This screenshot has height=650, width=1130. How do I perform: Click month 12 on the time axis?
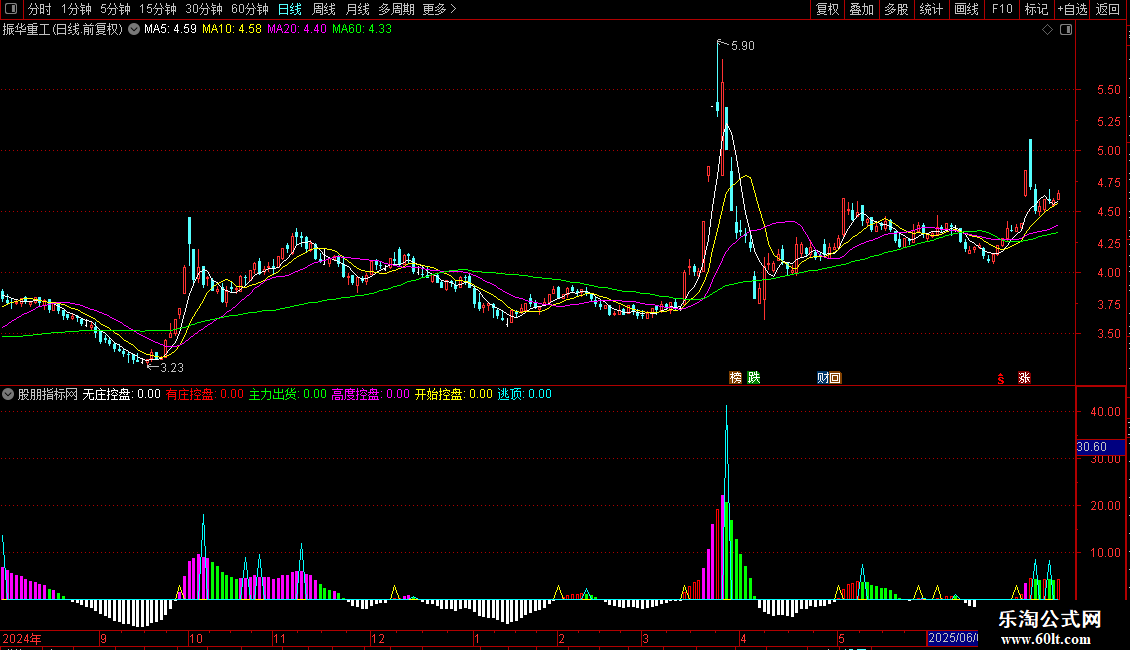pyautogui.click(x=378, y=638)
